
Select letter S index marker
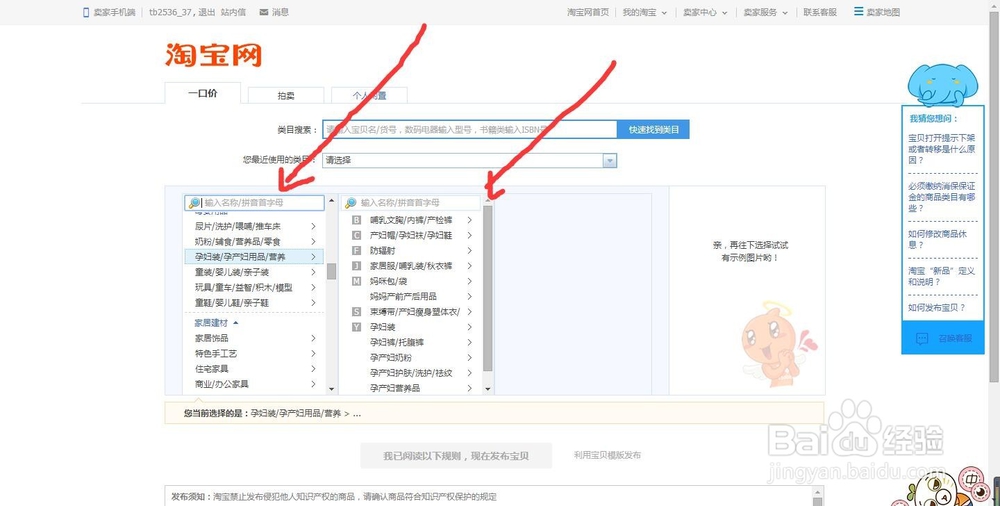(357, 312)
